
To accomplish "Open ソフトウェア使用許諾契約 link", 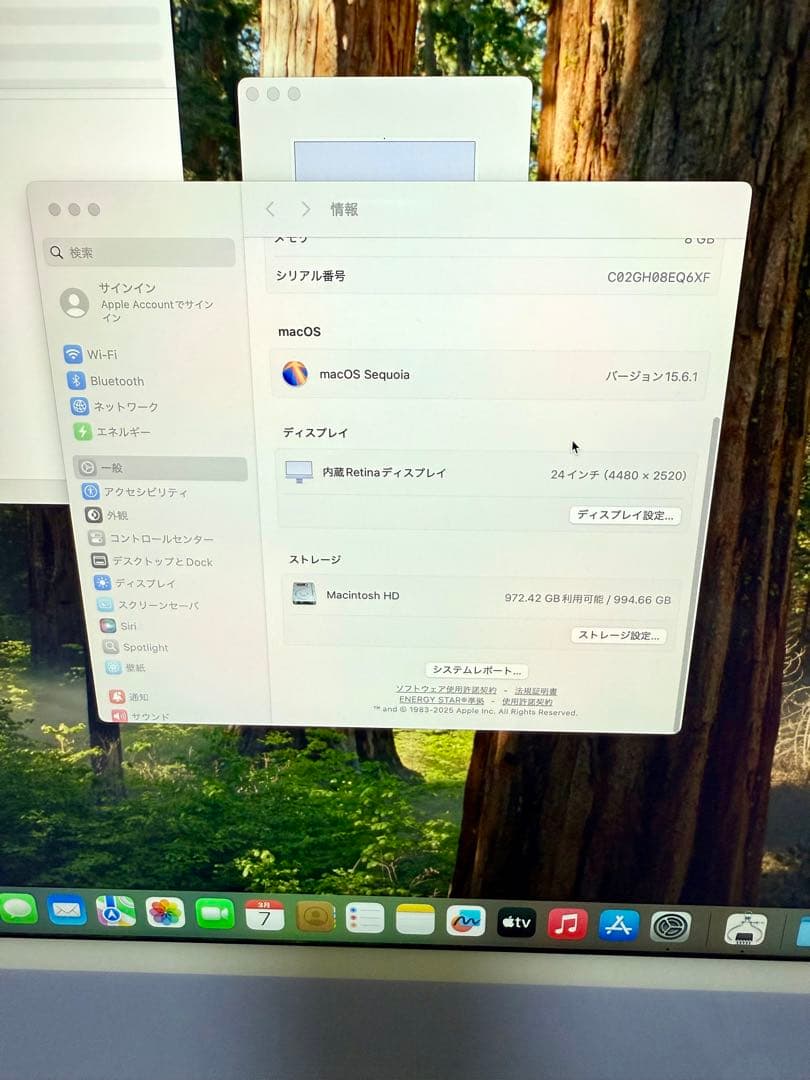I will [x=446, y=689].
